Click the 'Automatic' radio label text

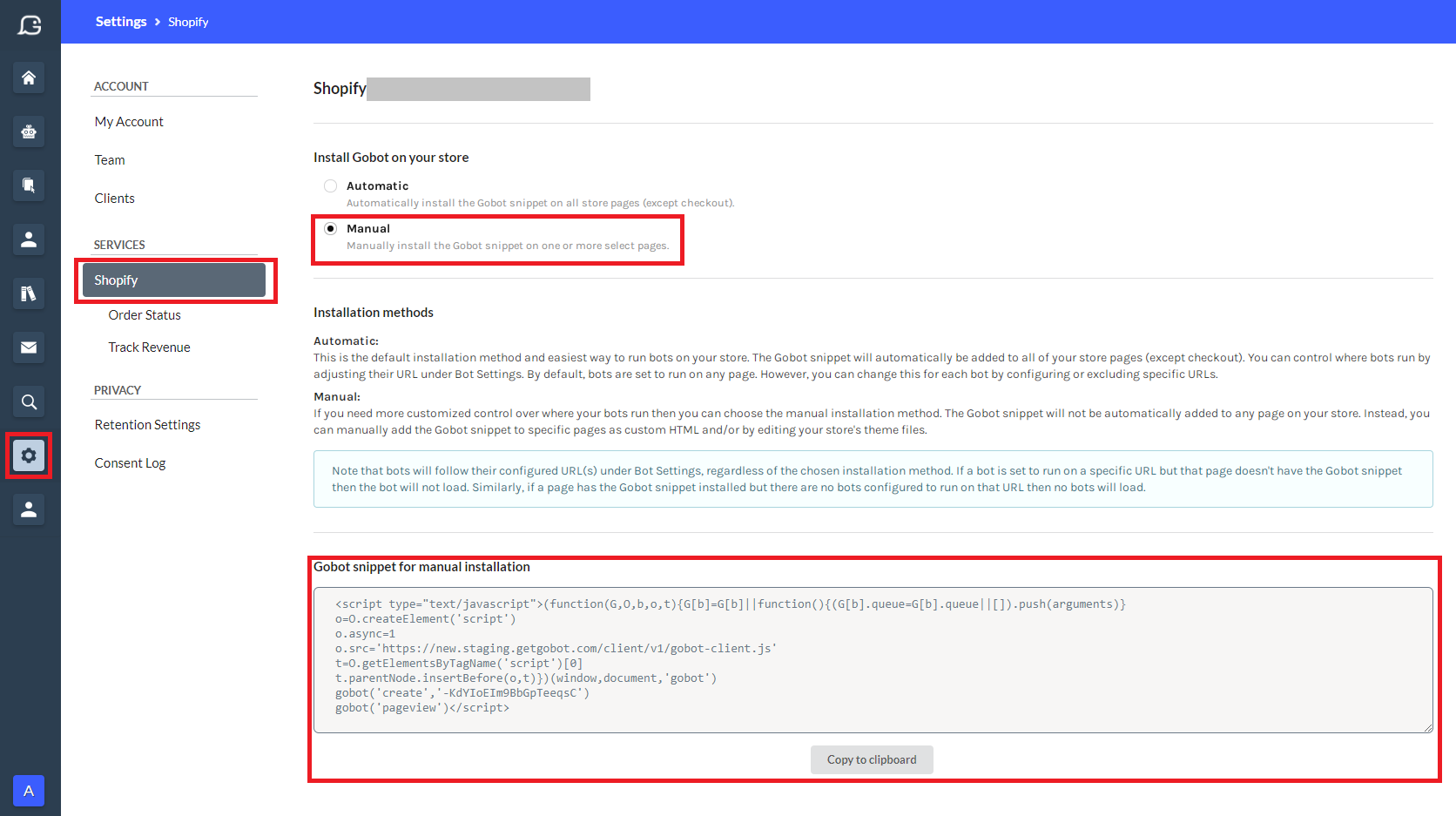pyautogui.click(x=377, y=185)
